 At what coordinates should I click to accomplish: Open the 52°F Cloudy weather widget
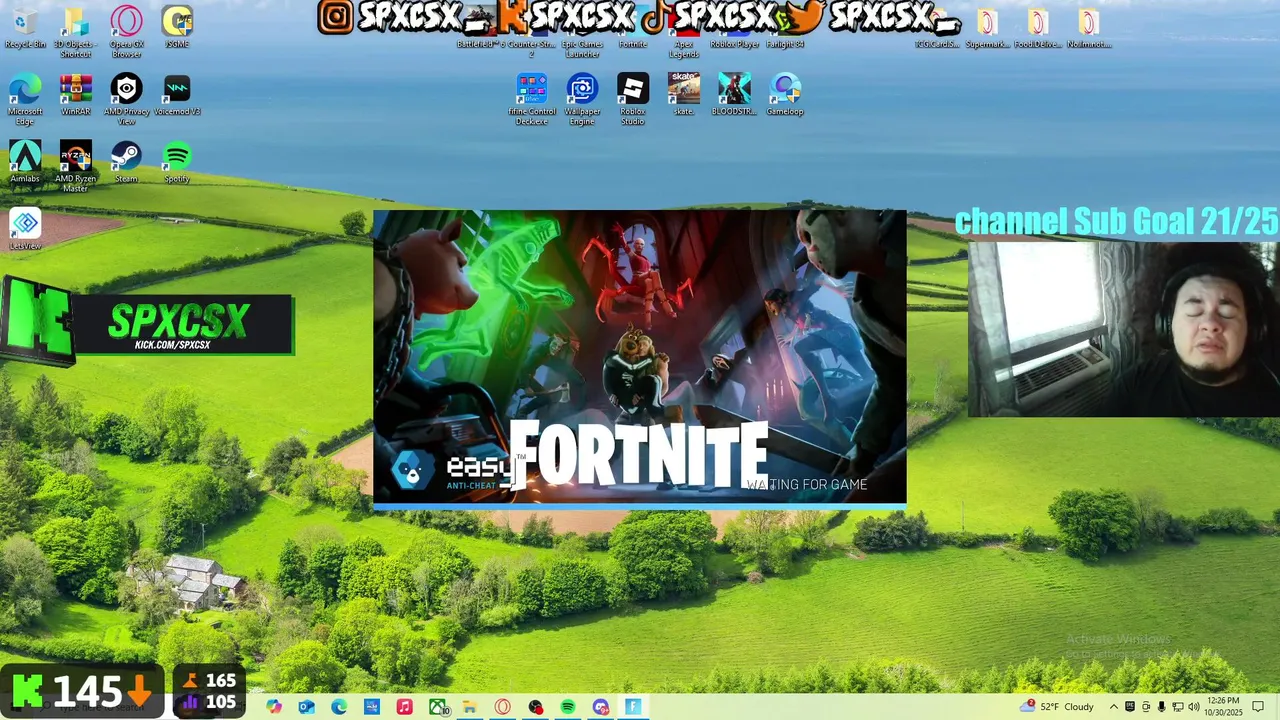(x=1057, y=707)
